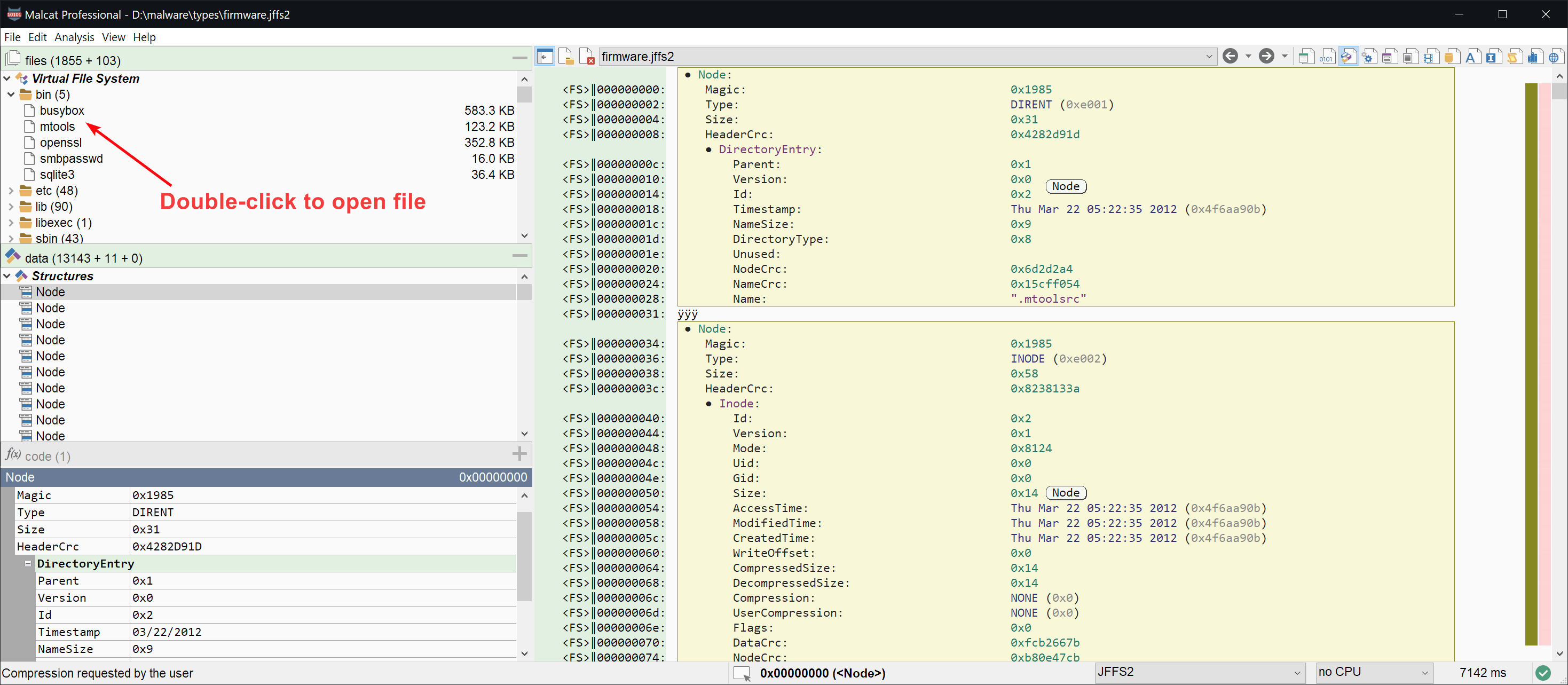
Task: Open strings view 'A' icon
Action: point(1471,57)
